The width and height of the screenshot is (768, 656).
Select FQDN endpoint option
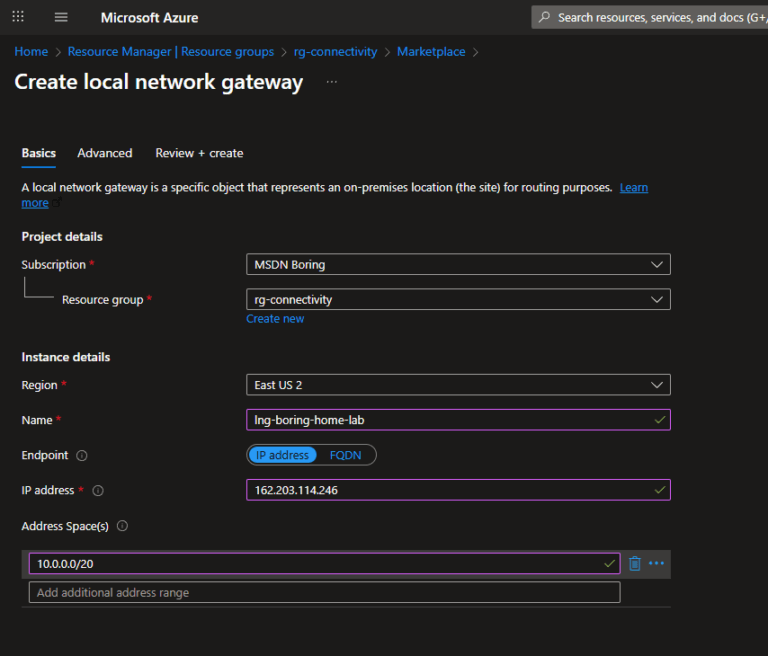345,455
